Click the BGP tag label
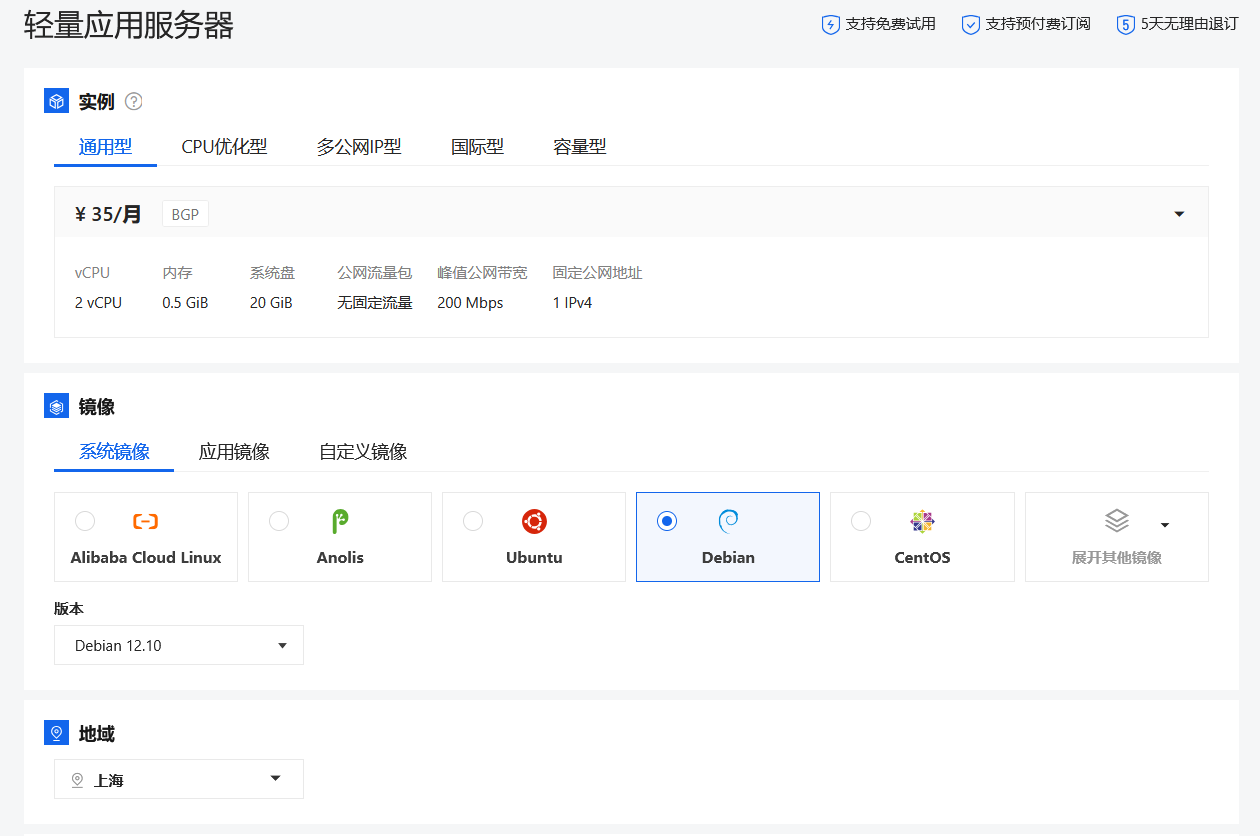 coord(185,214)
